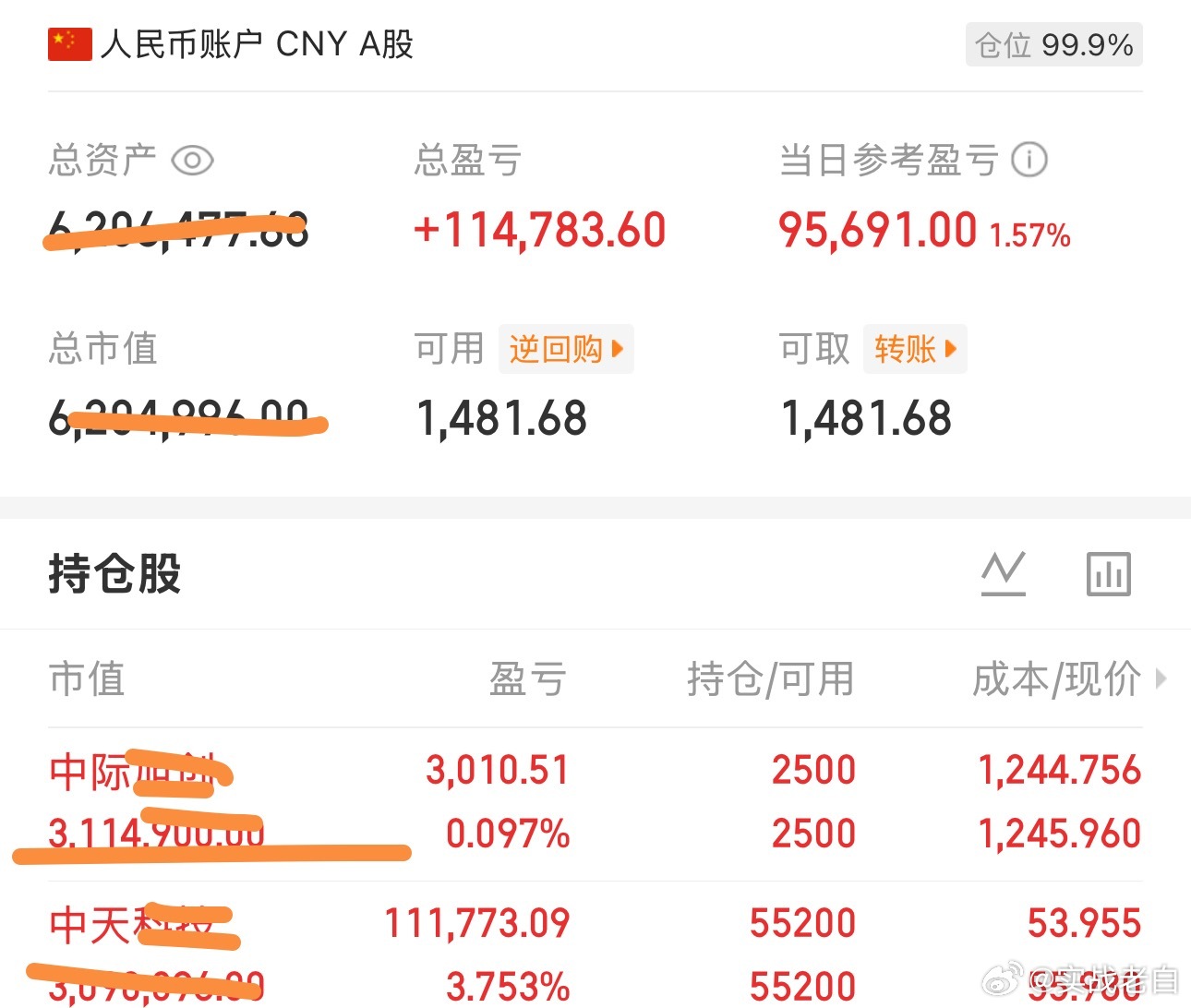The image size is (1191, 1008).
Task: Tap cost price 1,244.756
Action: point(1060,770)
